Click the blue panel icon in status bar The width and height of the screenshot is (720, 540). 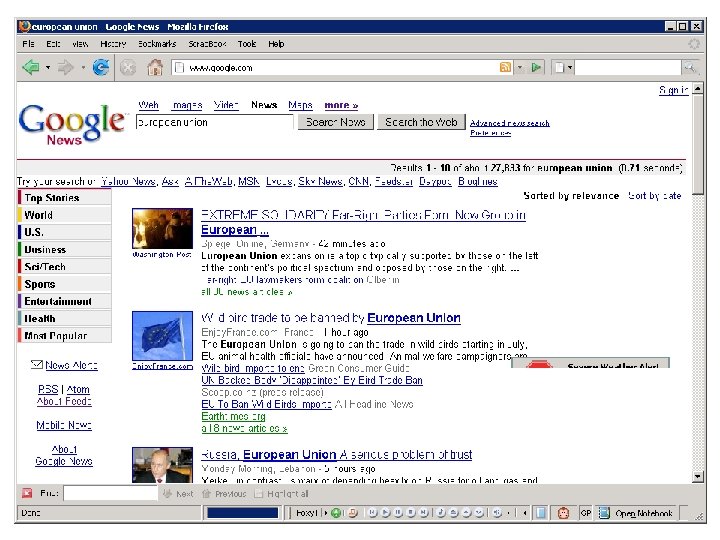[541, 513]
